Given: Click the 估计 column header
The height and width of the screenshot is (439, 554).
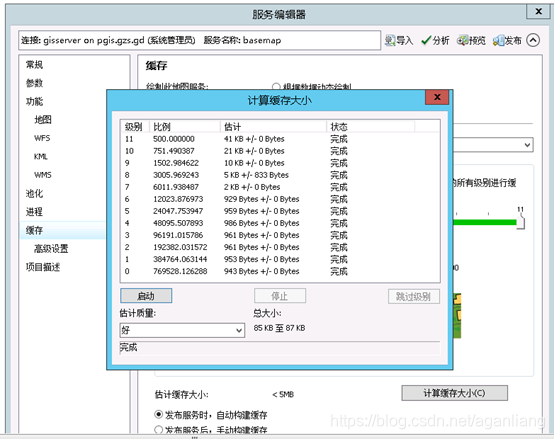Looking at the screenshot, I should [273, 126].
